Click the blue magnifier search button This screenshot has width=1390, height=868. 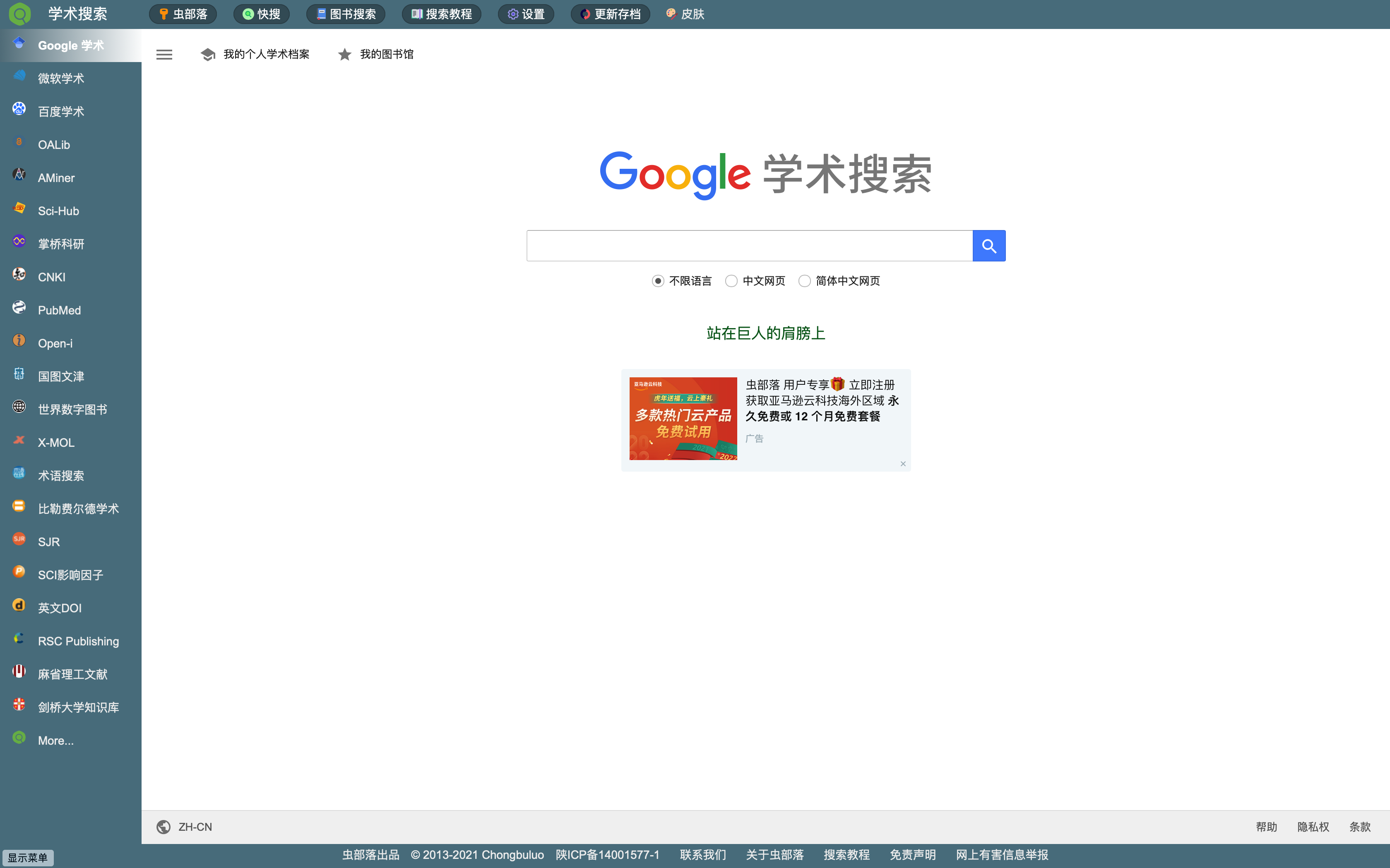[988, 246]
